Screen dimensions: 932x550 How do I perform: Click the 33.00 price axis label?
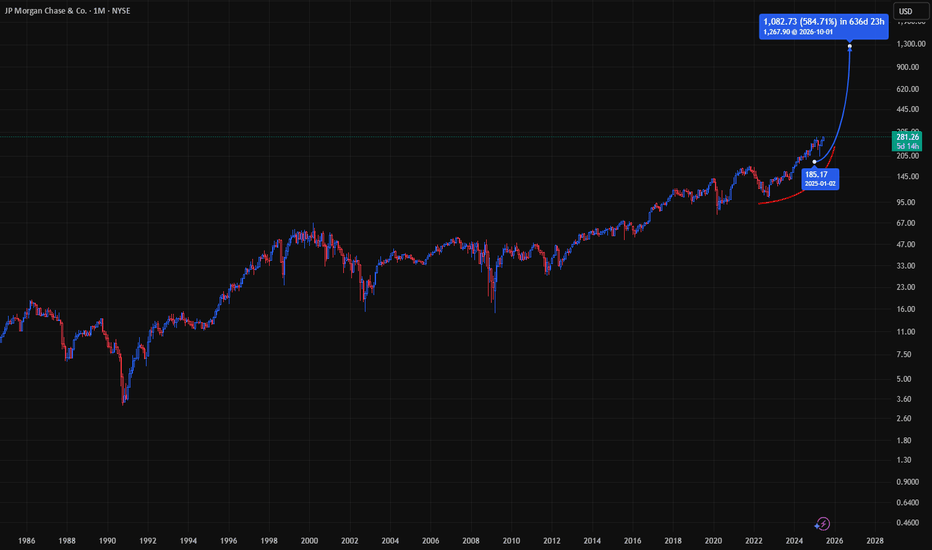point(906,266)
